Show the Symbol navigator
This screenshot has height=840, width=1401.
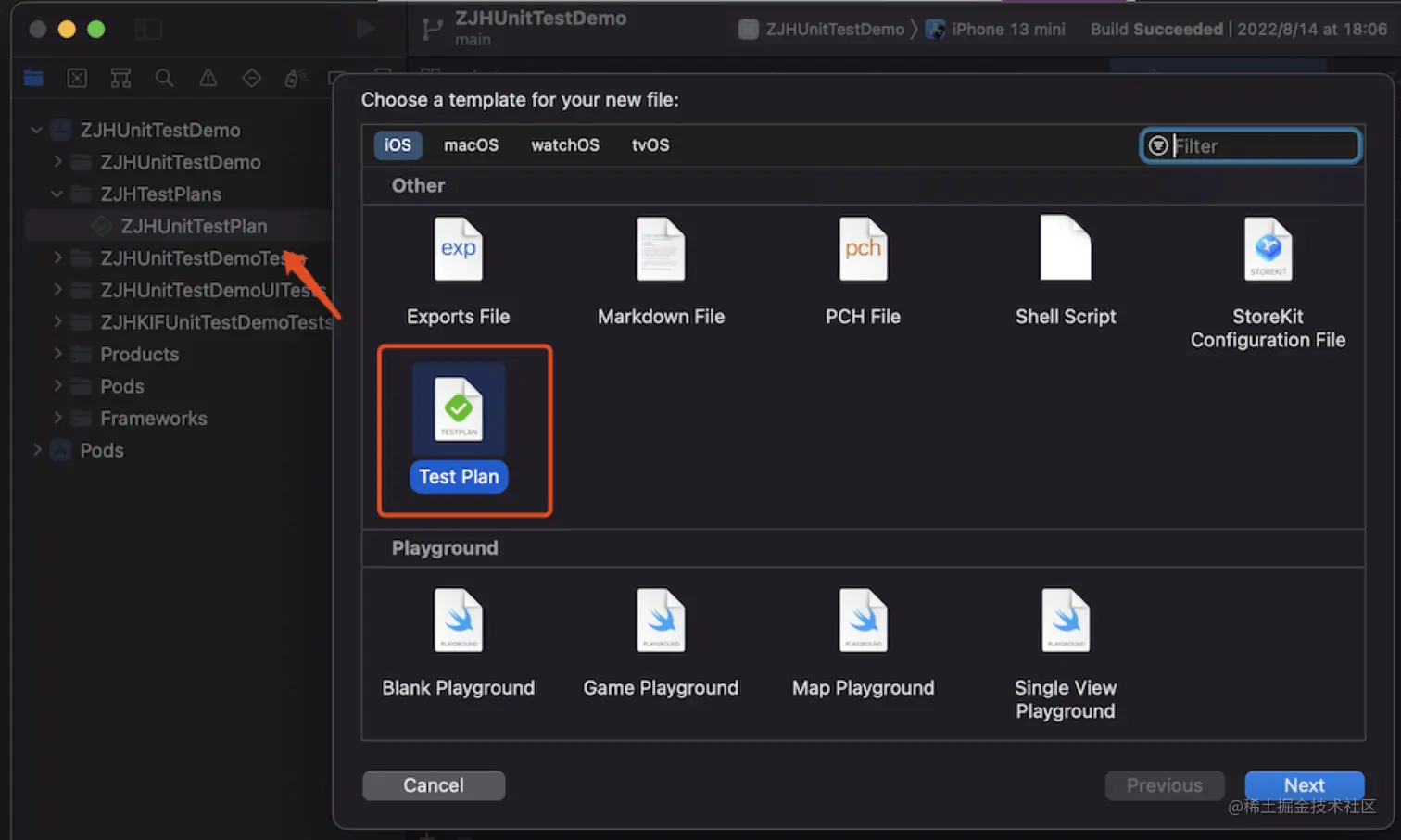click(x=120, y=78)
